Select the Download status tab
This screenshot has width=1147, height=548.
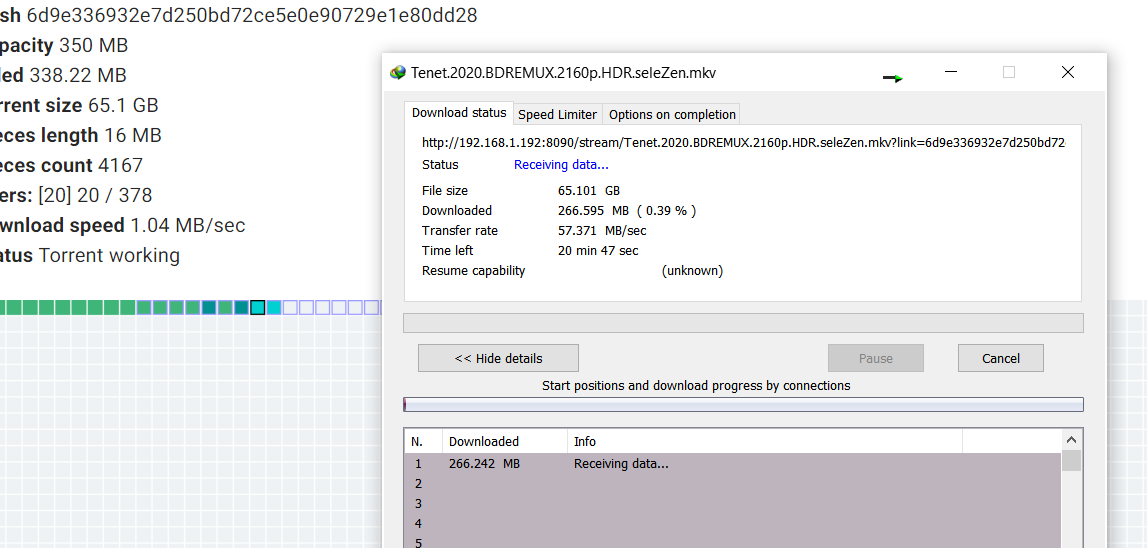click(x=459, y=113)
